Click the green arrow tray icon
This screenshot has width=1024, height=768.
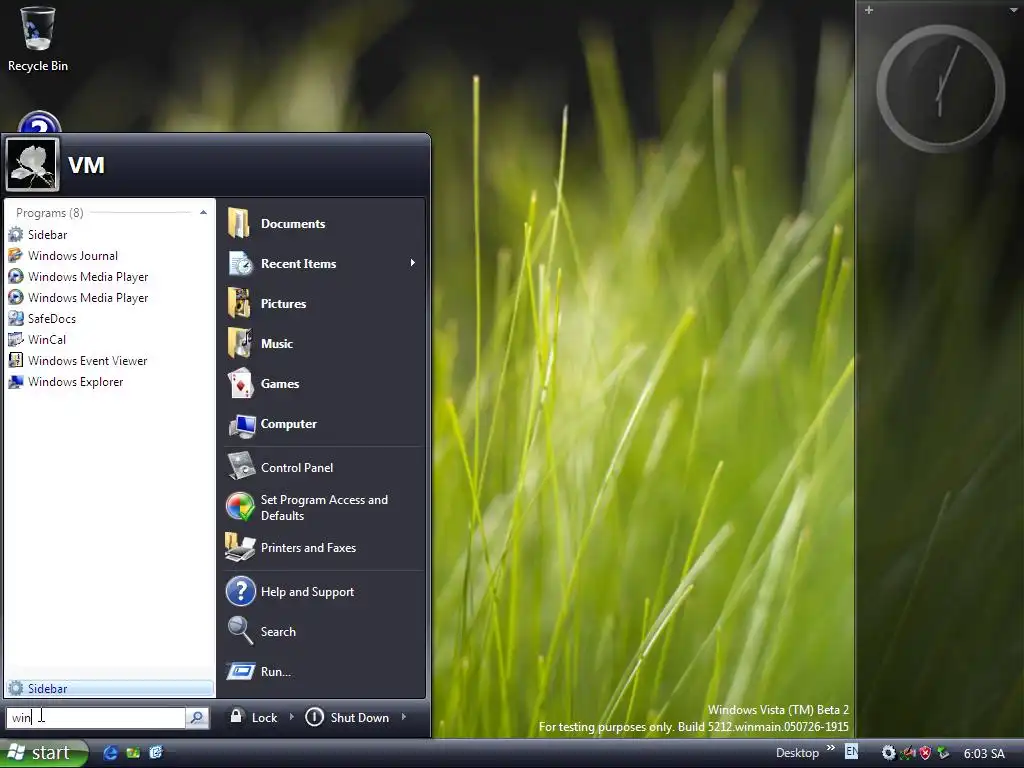943,753
